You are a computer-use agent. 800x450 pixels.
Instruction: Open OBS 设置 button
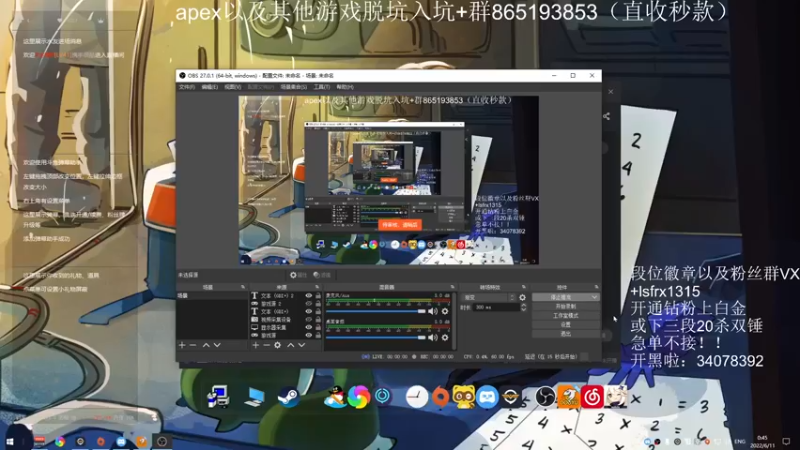(565, 324)
